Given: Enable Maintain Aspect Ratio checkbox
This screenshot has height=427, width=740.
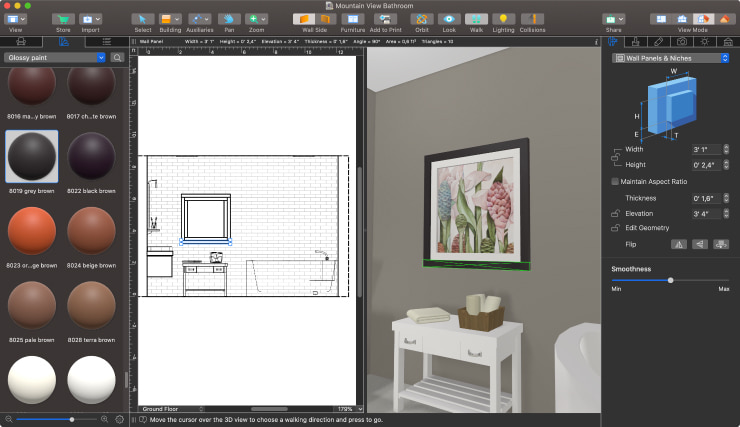Looking at the screenshot, I should tap(615, 181).
